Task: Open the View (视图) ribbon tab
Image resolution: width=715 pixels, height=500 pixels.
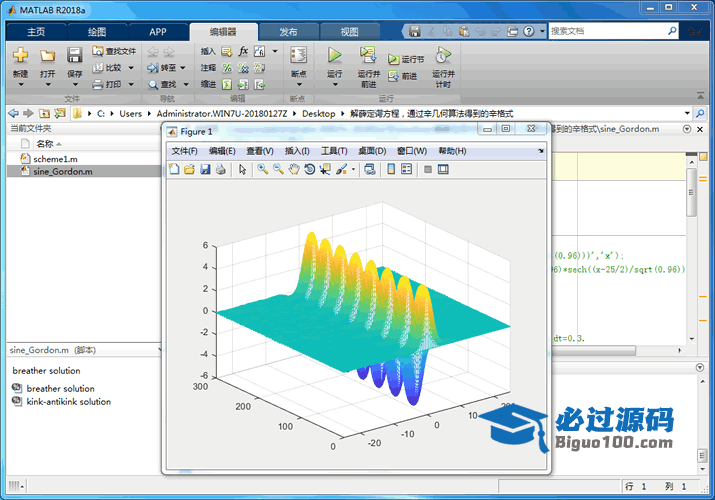Action: pyautogui.click(x=350, y=32)
